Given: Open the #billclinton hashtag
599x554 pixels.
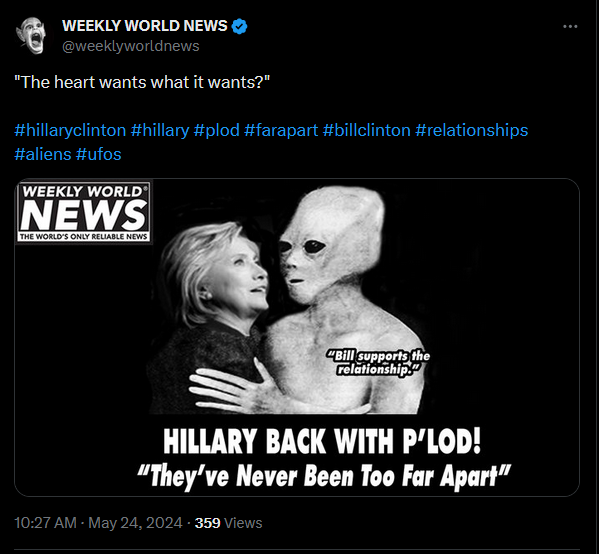Looking at the screenshot, I should [x=367, y=130].
